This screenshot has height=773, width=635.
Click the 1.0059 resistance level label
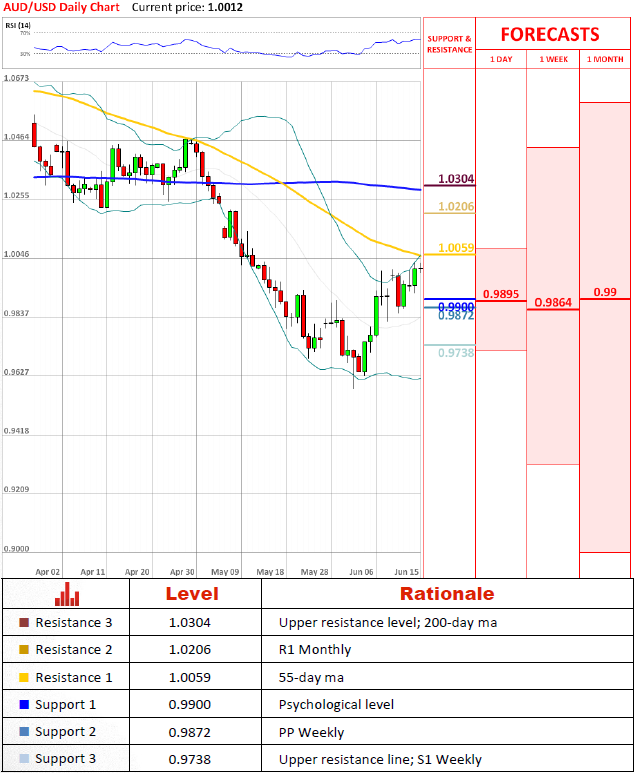point(456,247)
